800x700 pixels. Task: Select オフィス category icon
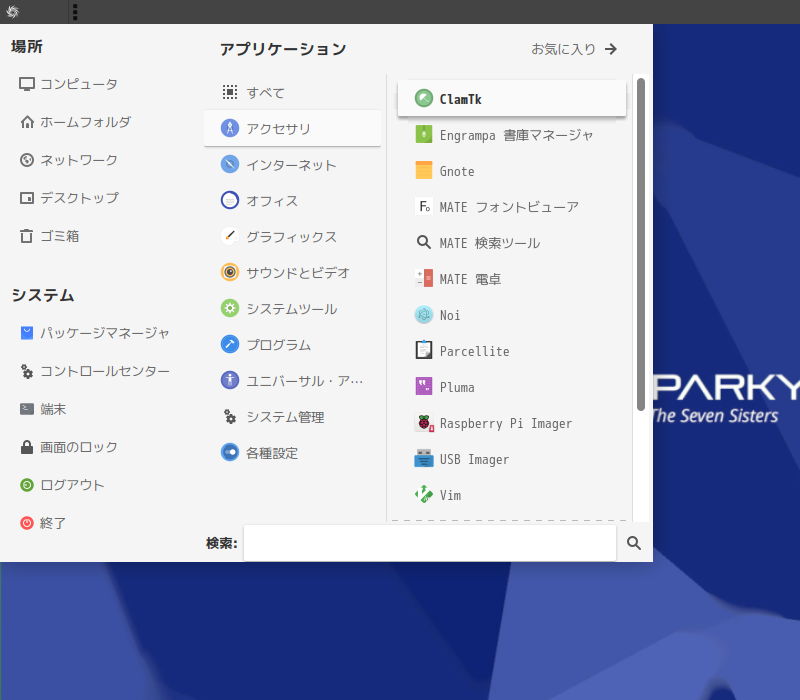point(230,200)
